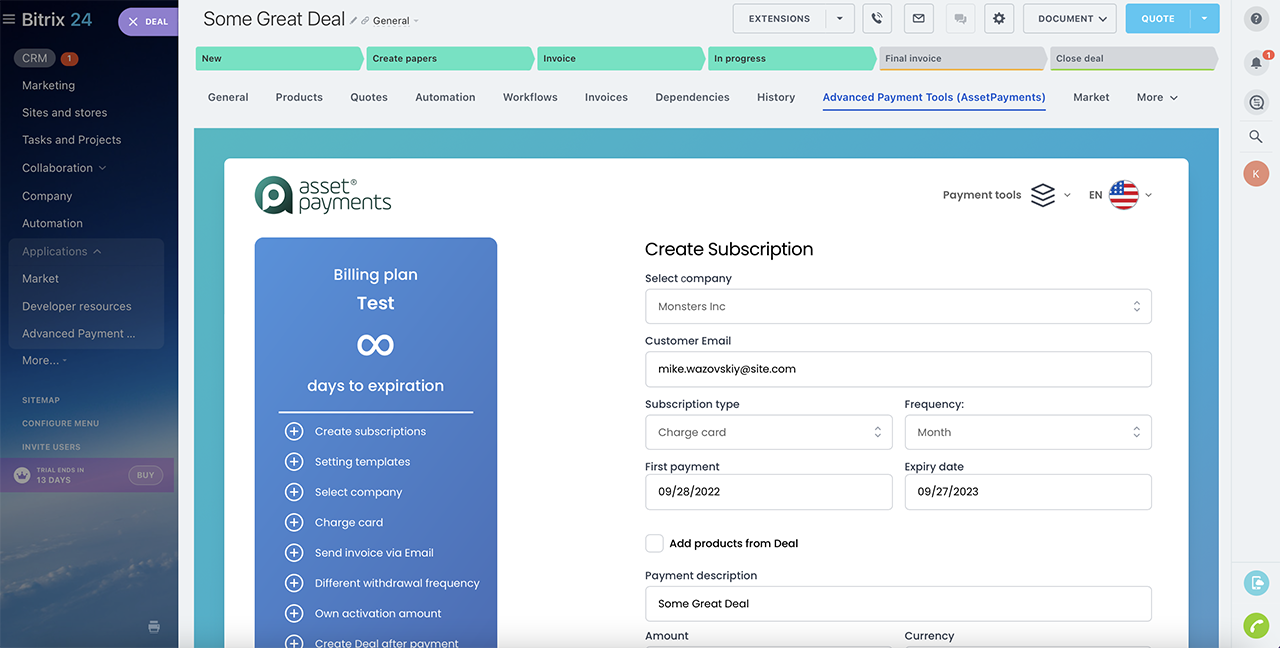The height and width of the screenshot is (648, 1280).
Task: Open the notifications bell icon
Action: coord(1256,63)
